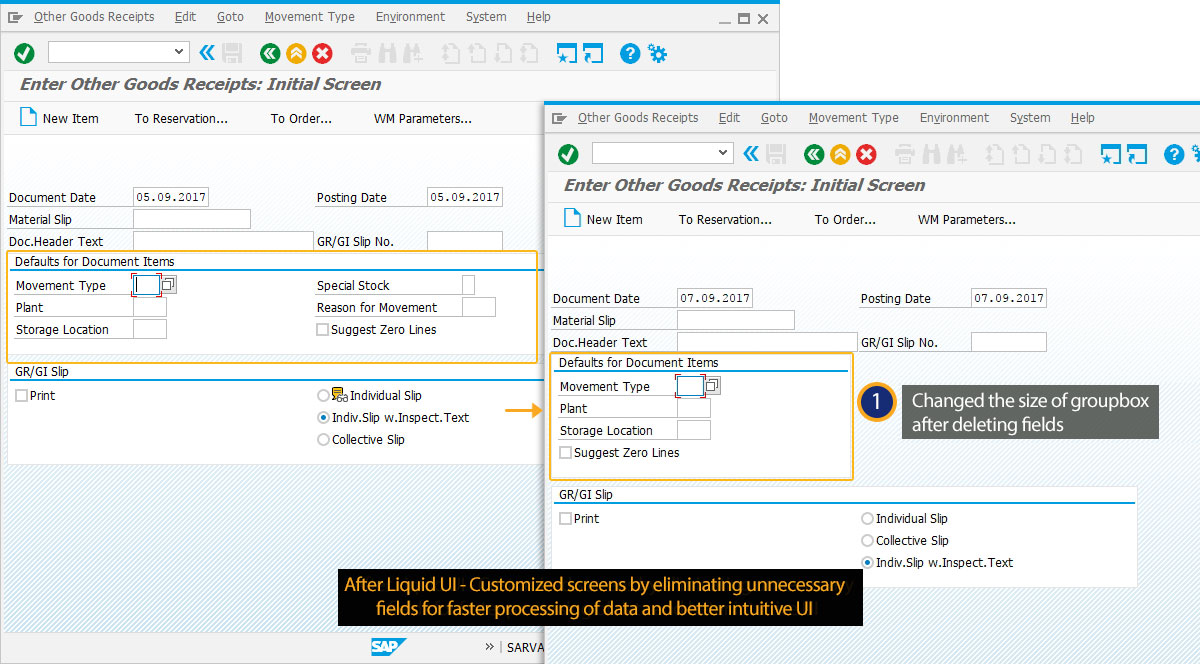Click blue Help icon in back window
Image resolution: width=1200 pixels, height=664 pixels.
click(x=630, y=53)
